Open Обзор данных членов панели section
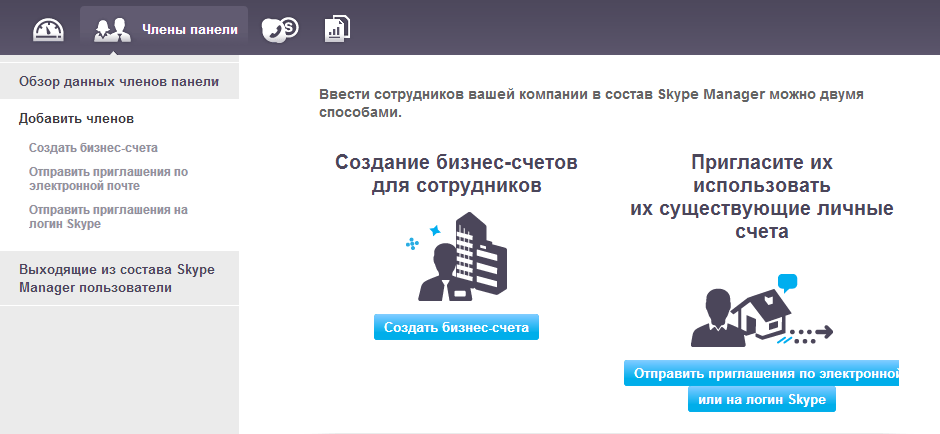Viewport: 940px width, 434px height. (119, 82)
